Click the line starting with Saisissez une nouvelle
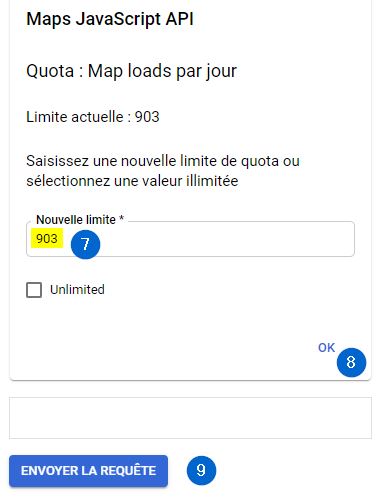 click(163, 161)
